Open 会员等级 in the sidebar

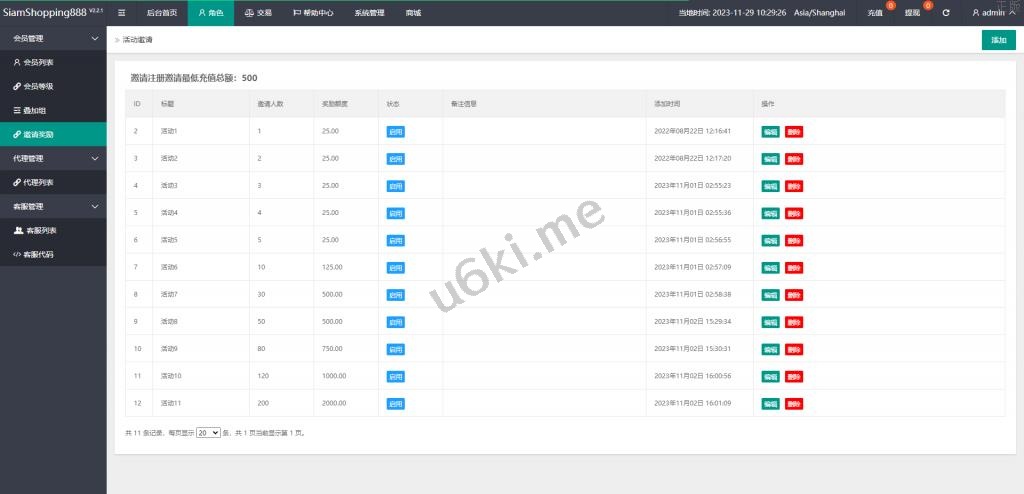pyautogui.click(x=38, y=86)
